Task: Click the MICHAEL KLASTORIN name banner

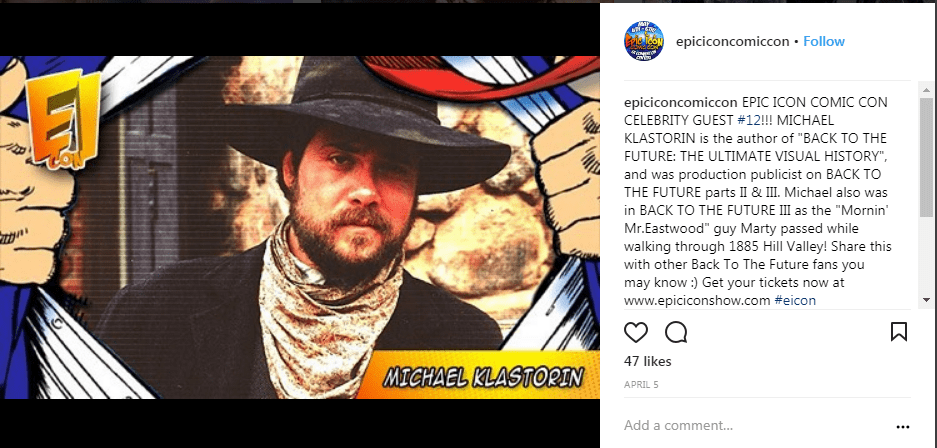Action: coord(482,376)
